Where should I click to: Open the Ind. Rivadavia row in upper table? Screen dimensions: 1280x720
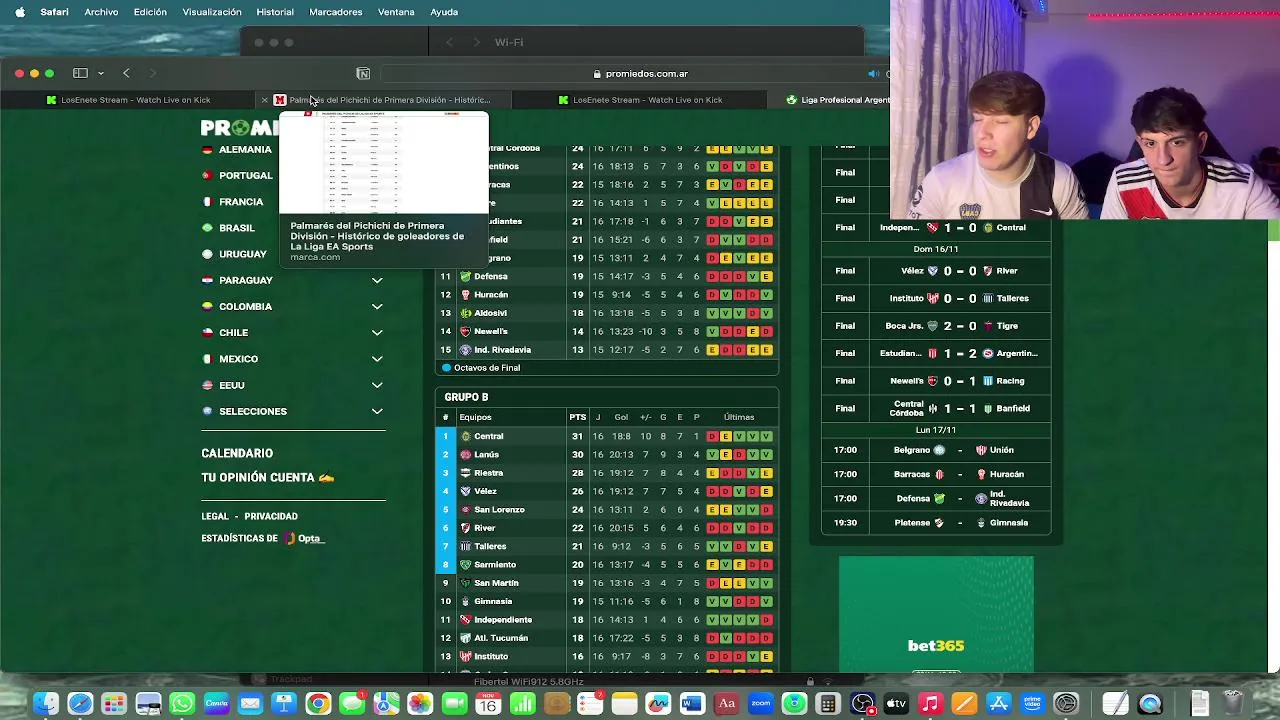(607, 350)
